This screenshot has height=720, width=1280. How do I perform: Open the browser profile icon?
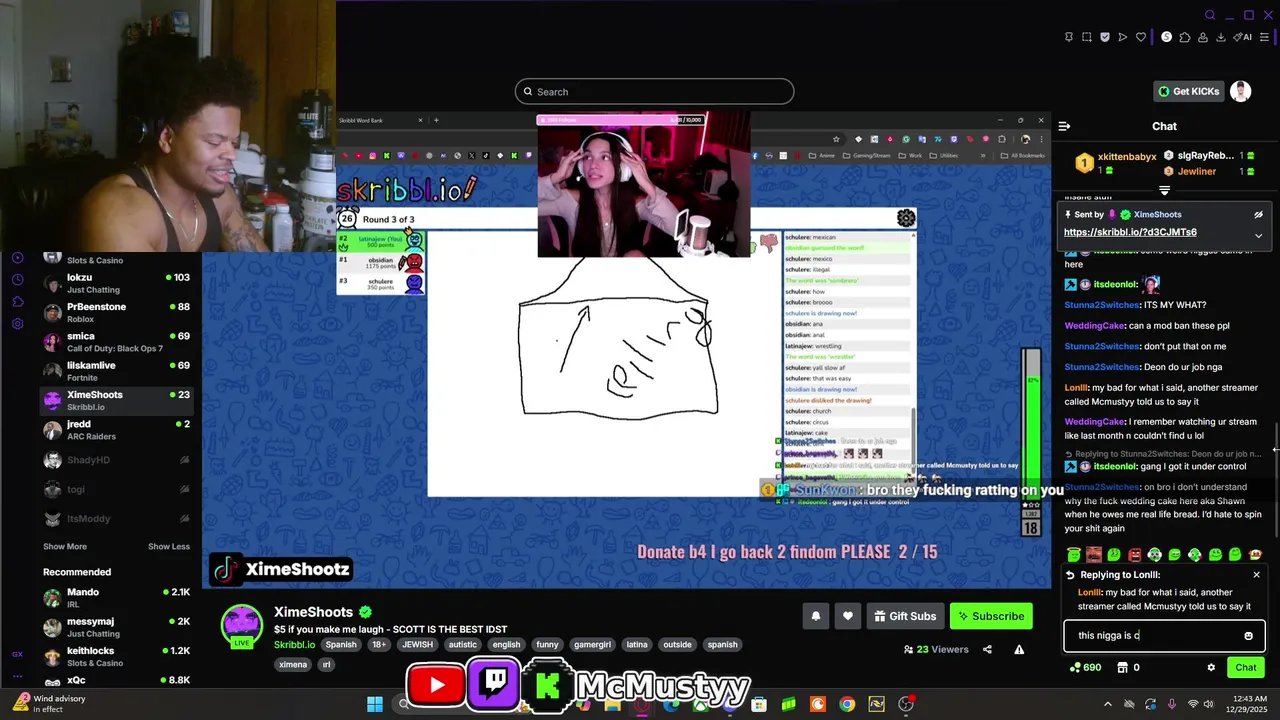(x=1203, y=37)
